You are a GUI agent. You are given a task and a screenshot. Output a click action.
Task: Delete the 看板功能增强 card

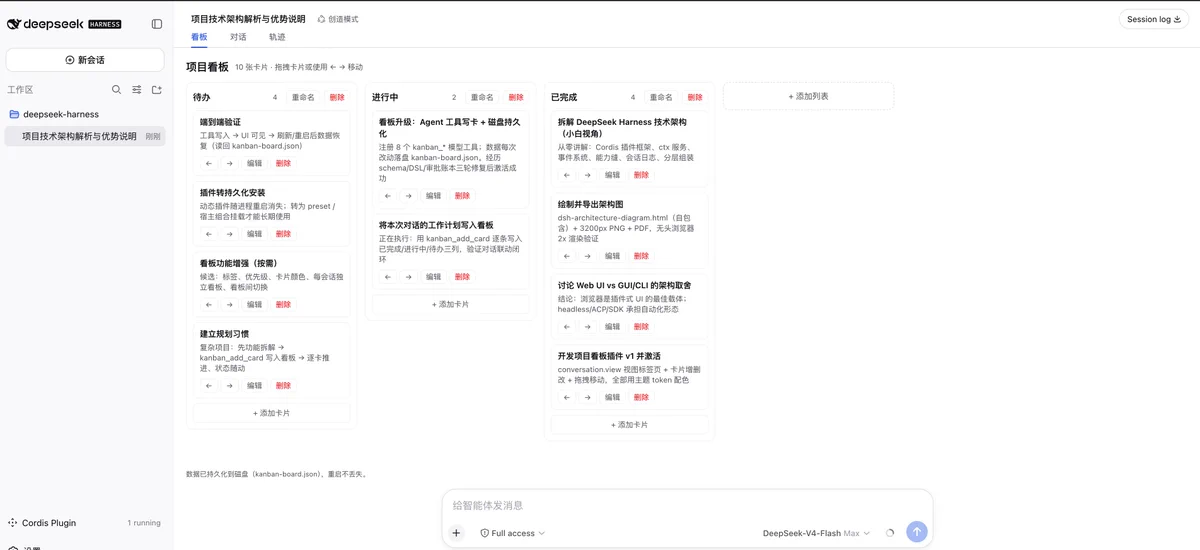[283, 305]
